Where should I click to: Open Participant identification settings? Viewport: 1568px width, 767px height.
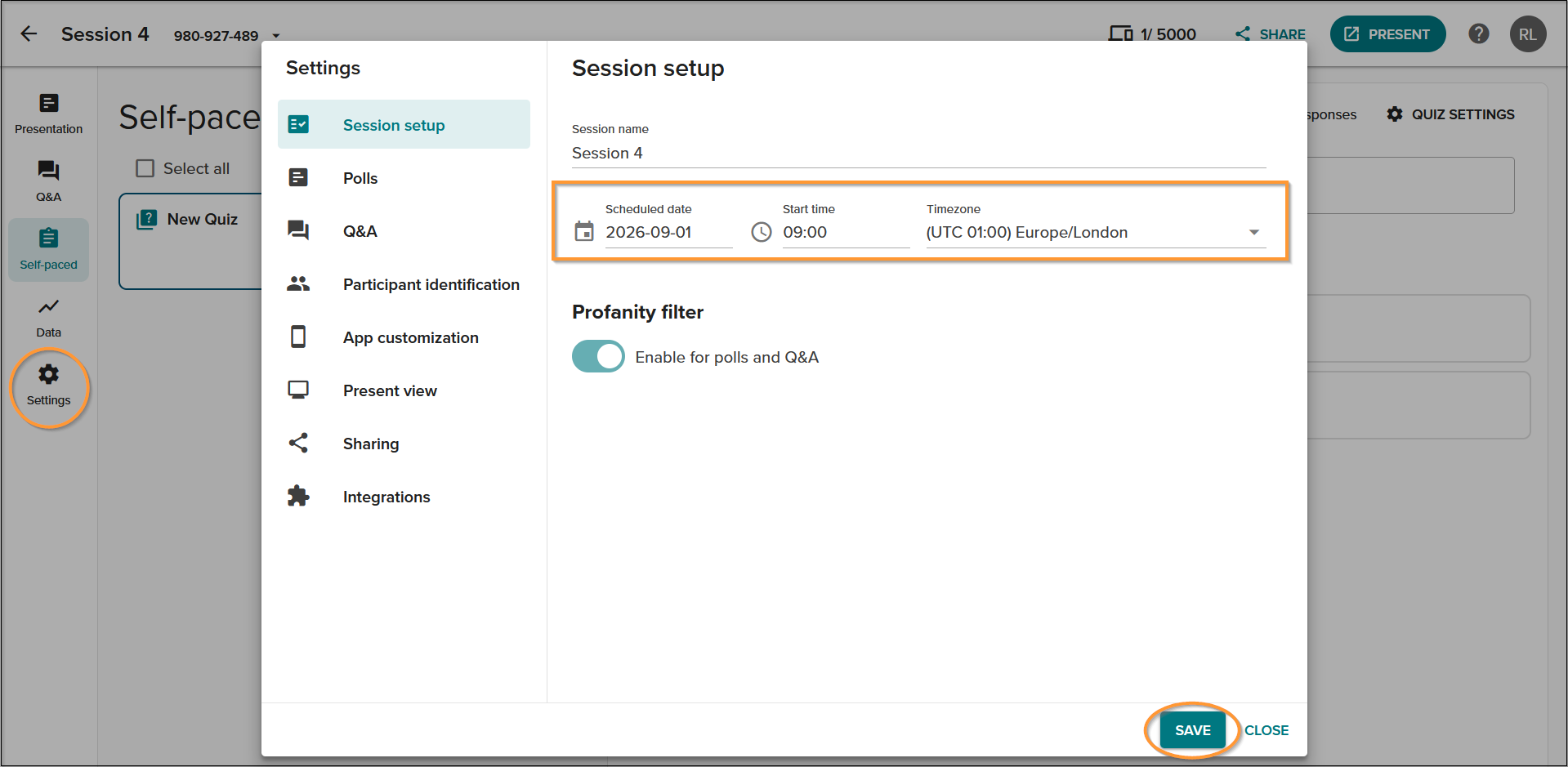[404, 284]
